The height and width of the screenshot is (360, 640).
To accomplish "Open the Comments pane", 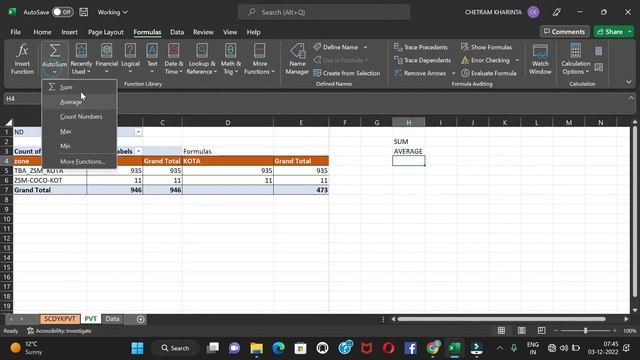I will pos(564,32).
